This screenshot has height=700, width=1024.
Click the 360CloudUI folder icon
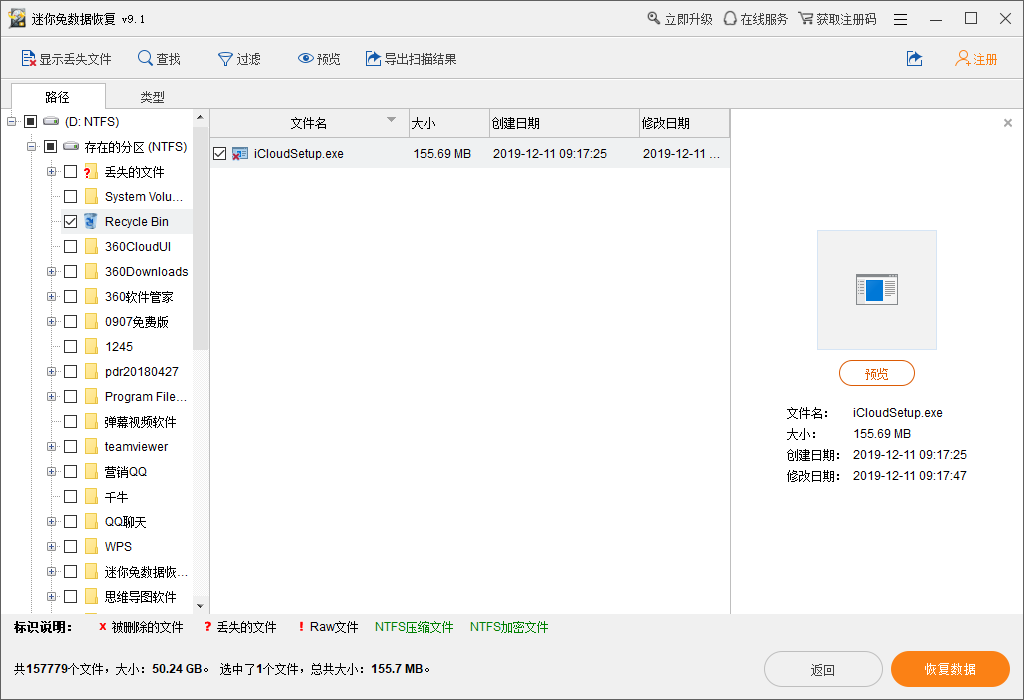[91, 247]
